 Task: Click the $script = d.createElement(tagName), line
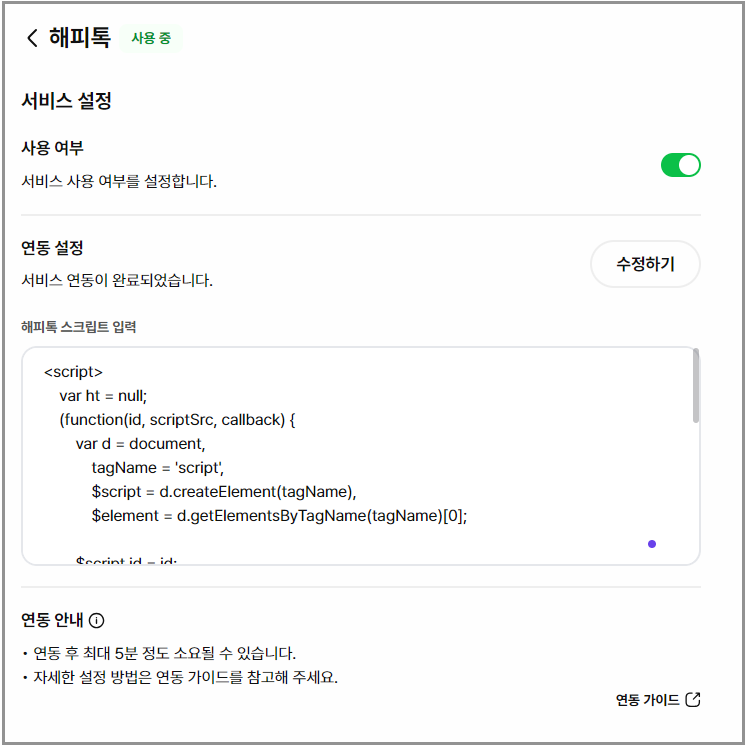(224, 491)
